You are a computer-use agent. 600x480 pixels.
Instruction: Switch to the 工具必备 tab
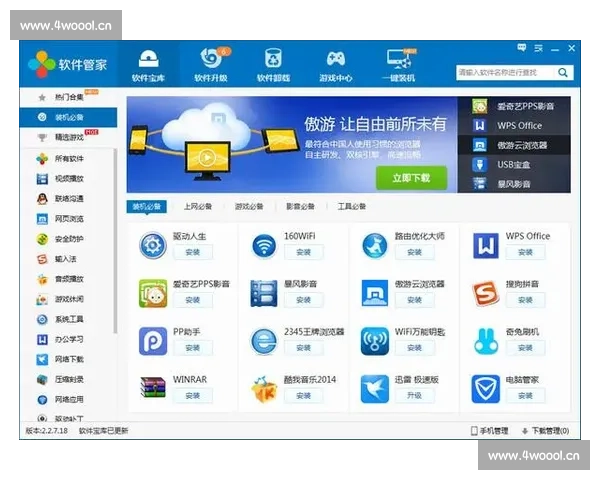click(x=352, y=207)
